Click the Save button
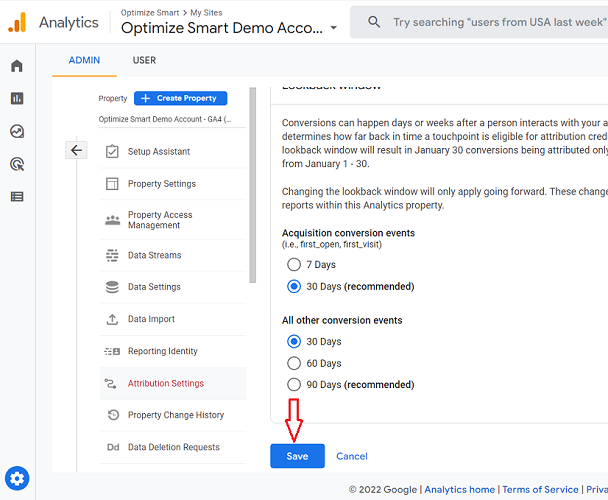608x500 pixels. tap(297, 456)
